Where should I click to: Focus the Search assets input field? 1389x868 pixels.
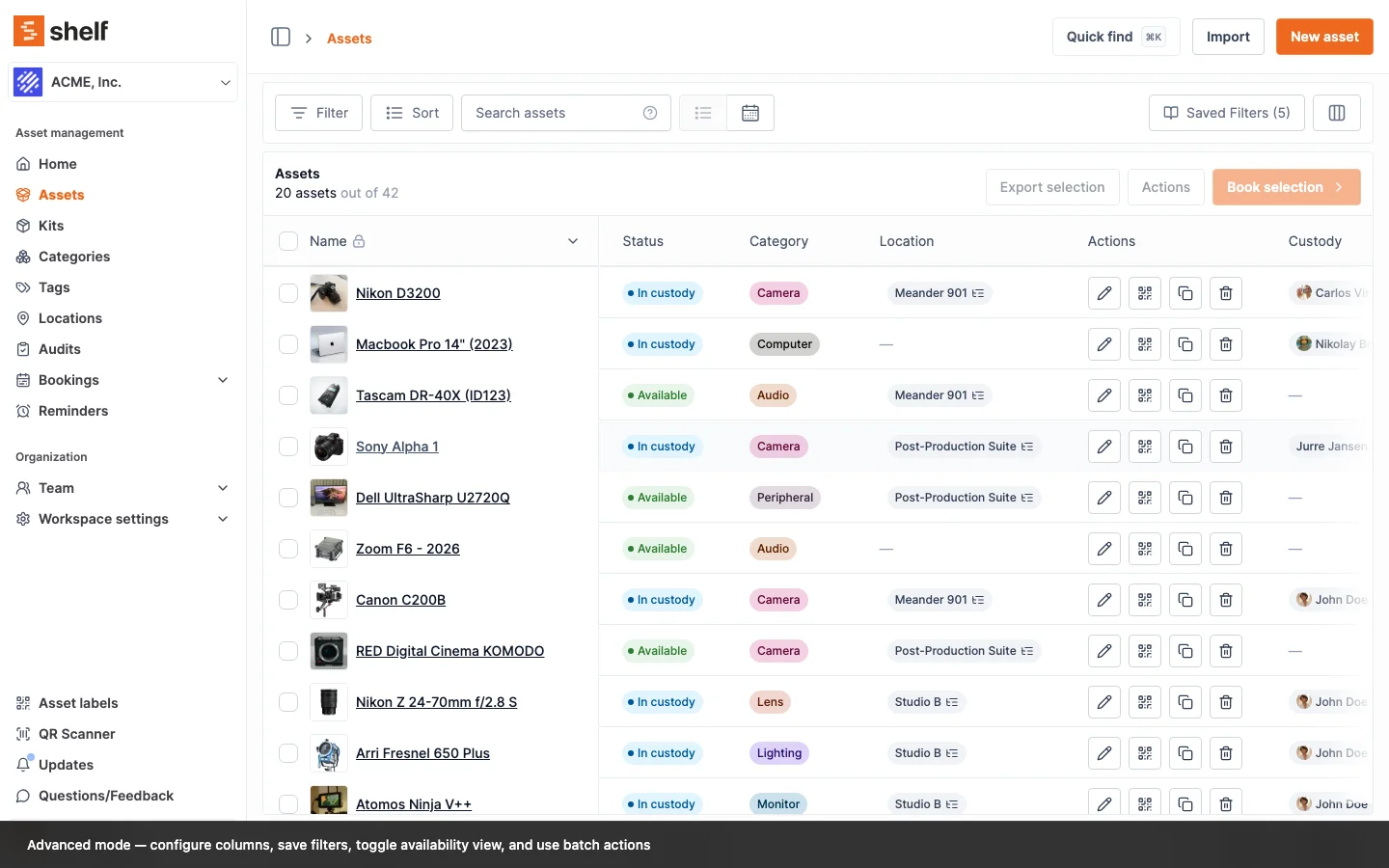(x=555, y=113)
